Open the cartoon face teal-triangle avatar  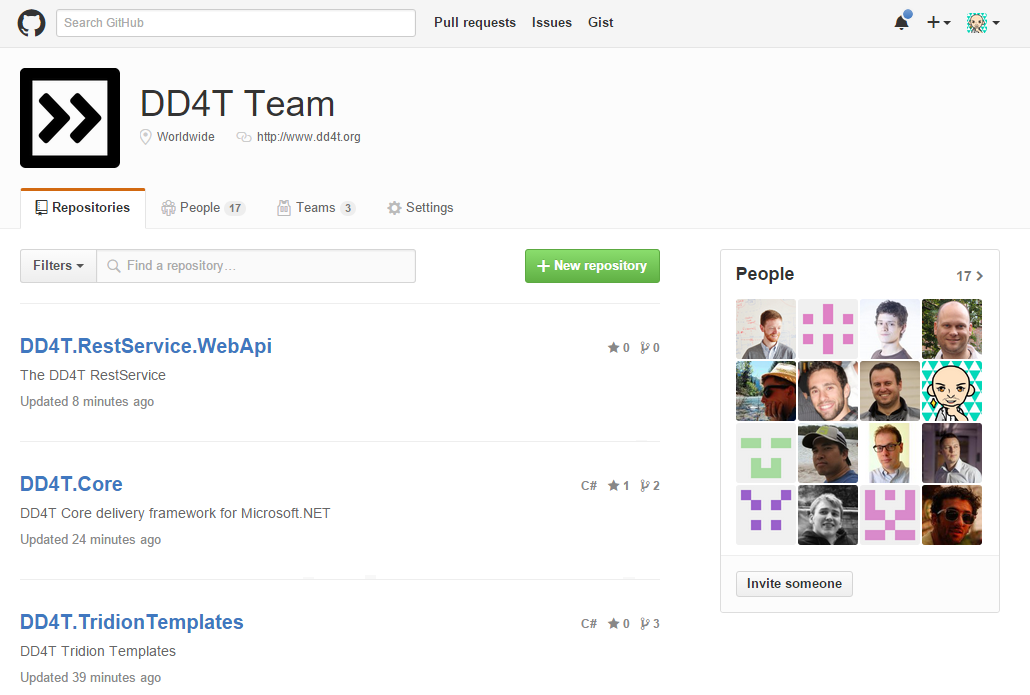(952, 391)
